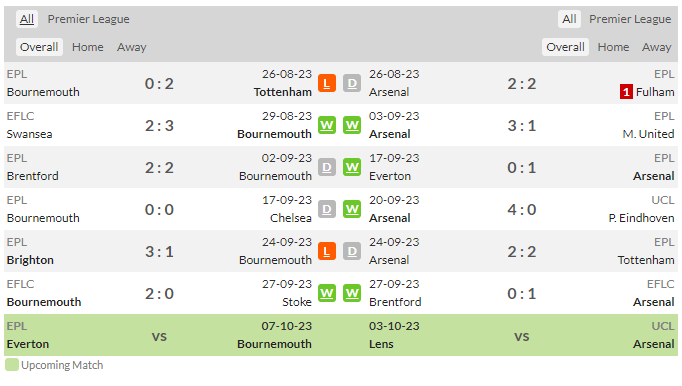Click the green W badge for Swansea-Bournemouth
Viewport: 682px width, 386px height.
pyautogui.click(x=327, y=125)
